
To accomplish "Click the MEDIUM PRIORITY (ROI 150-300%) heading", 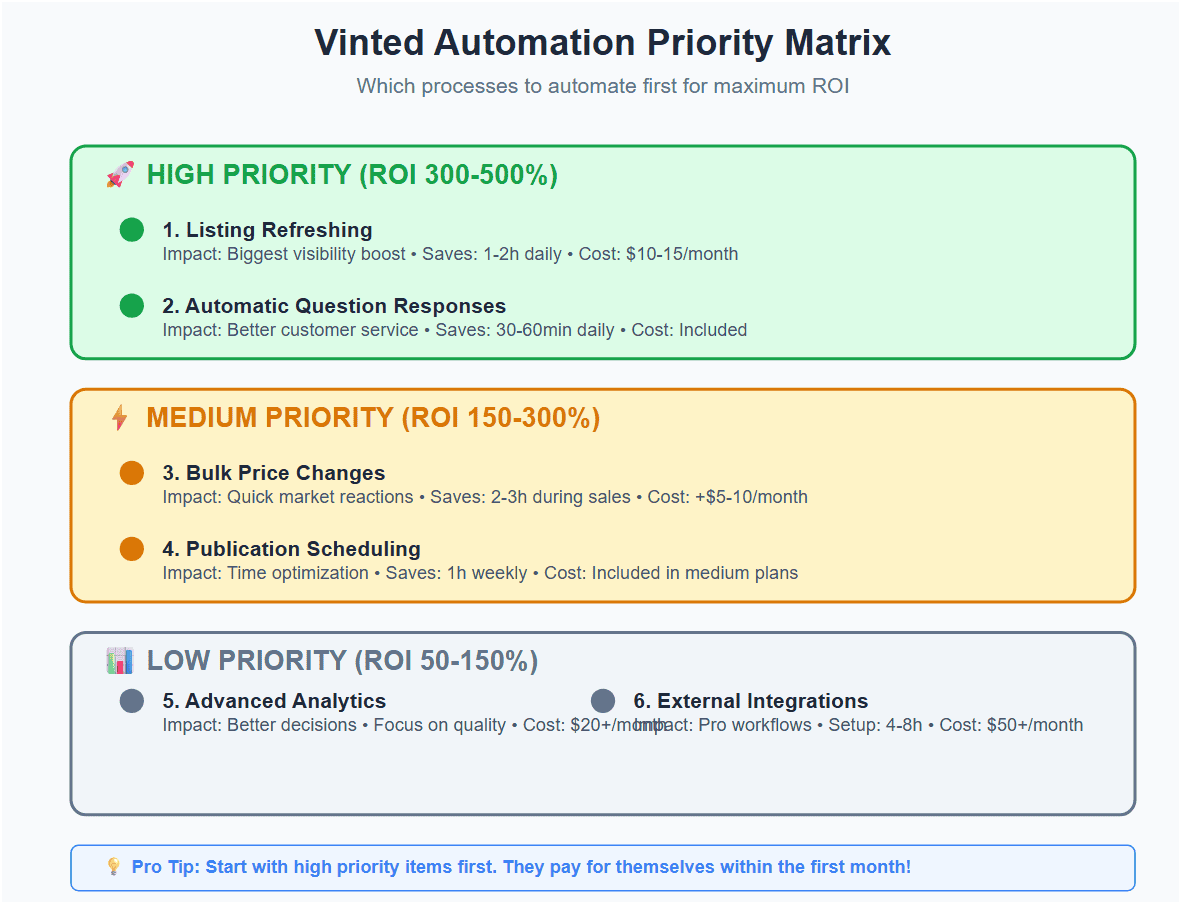I will coord(373,418).
